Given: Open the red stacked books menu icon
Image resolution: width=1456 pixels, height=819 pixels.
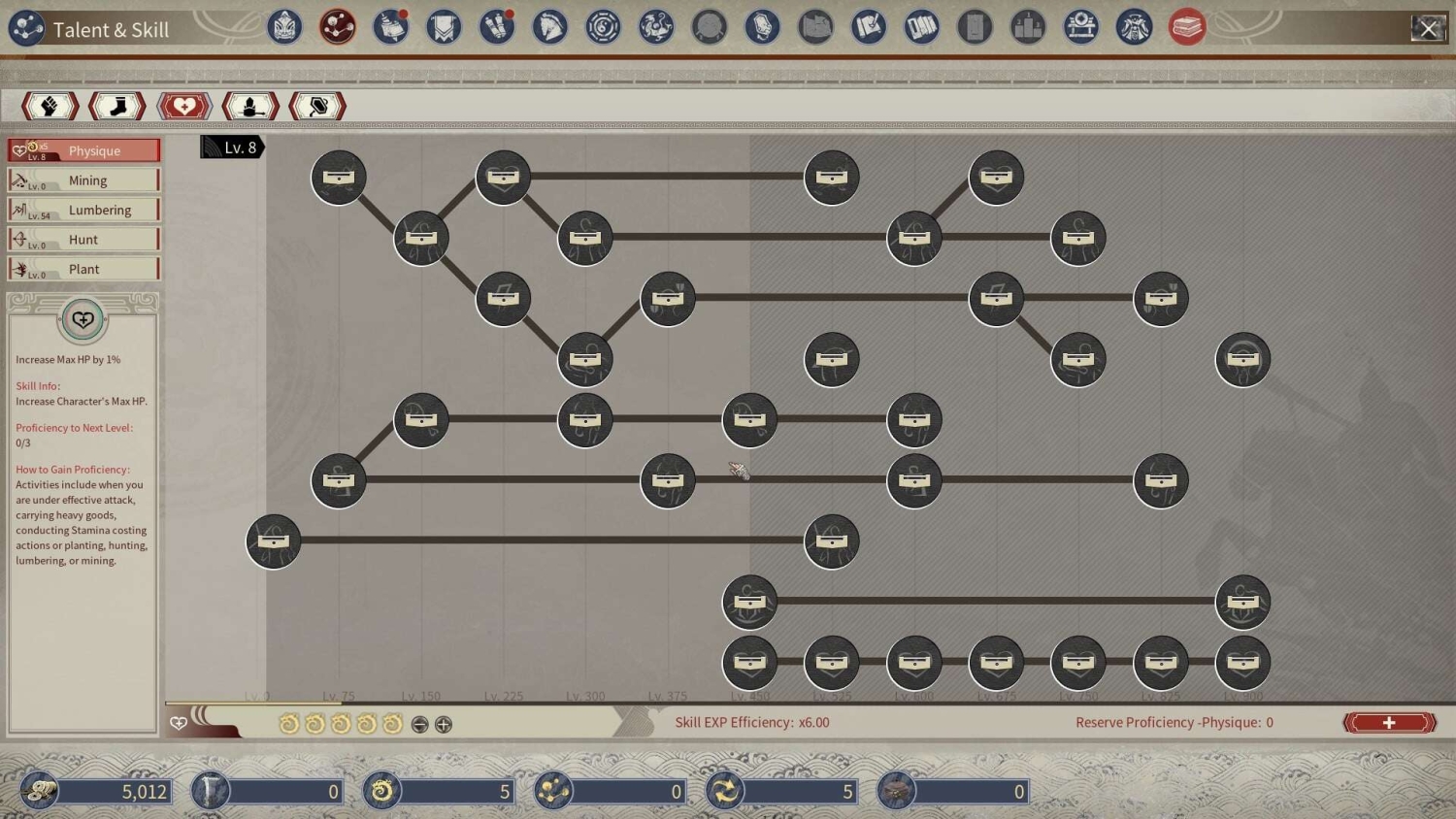Looking at the screenshot, I should [1187, 27].
